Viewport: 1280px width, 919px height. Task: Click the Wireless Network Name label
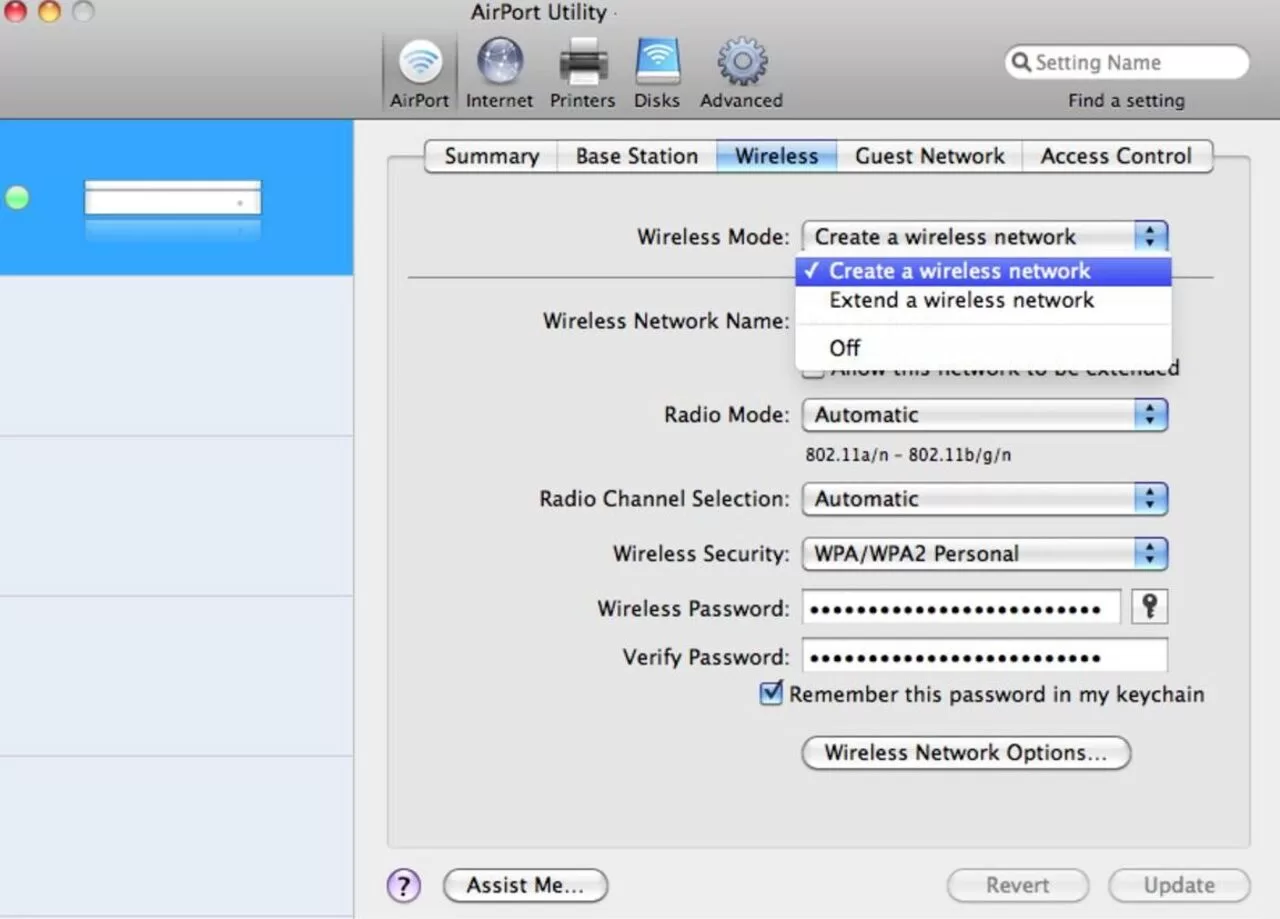pyautogui.click(x=666, y=321)
